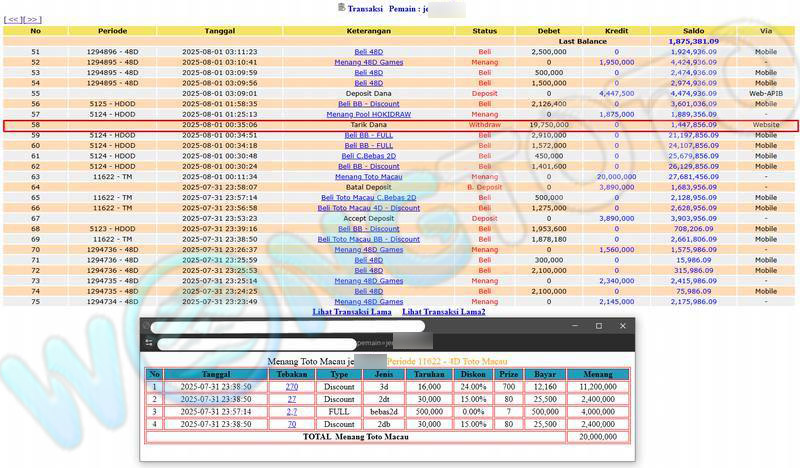Open Tebakan 2-7 link in popup row 3

(x=291, y=411)
